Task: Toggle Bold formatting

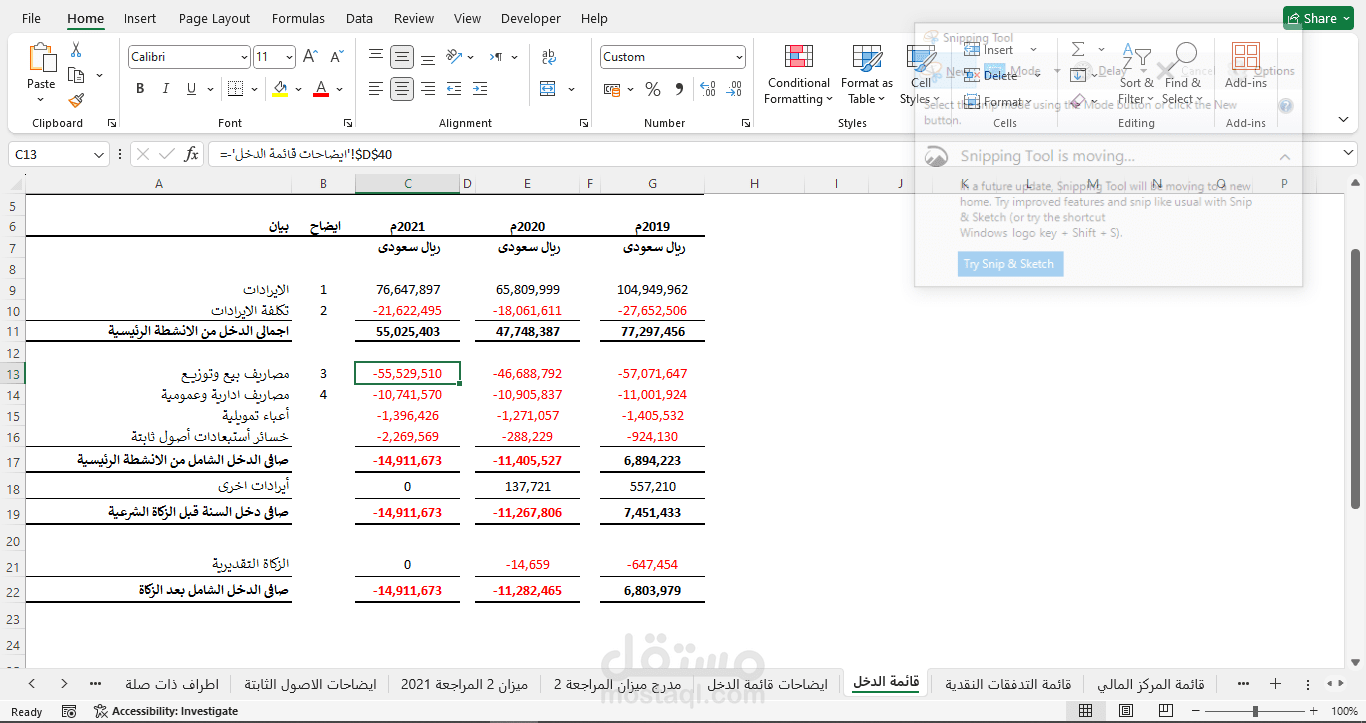Action: 140,89
